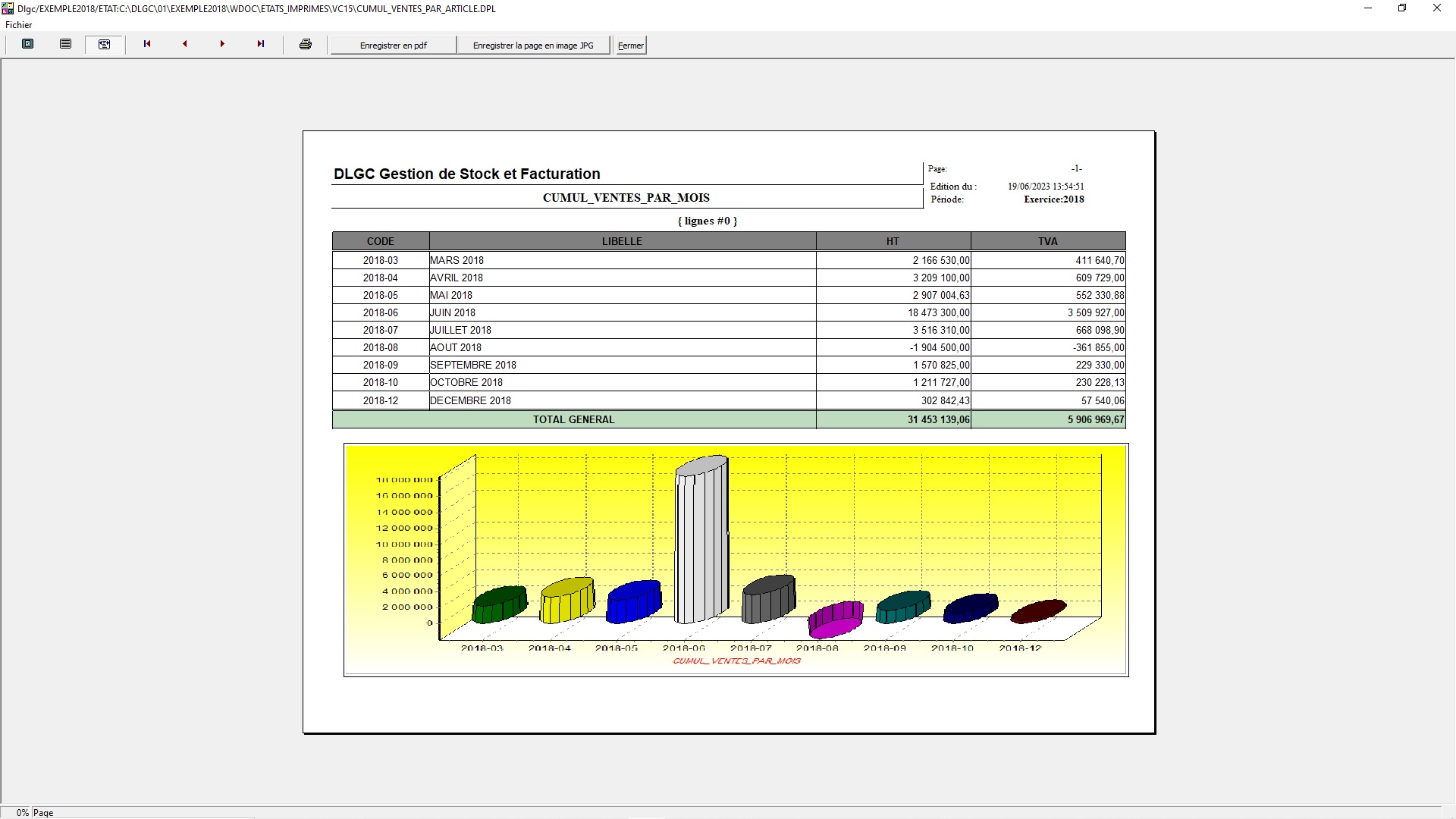Open the Fichier menu
The image size is (1456, 819).
click(19, 25)
